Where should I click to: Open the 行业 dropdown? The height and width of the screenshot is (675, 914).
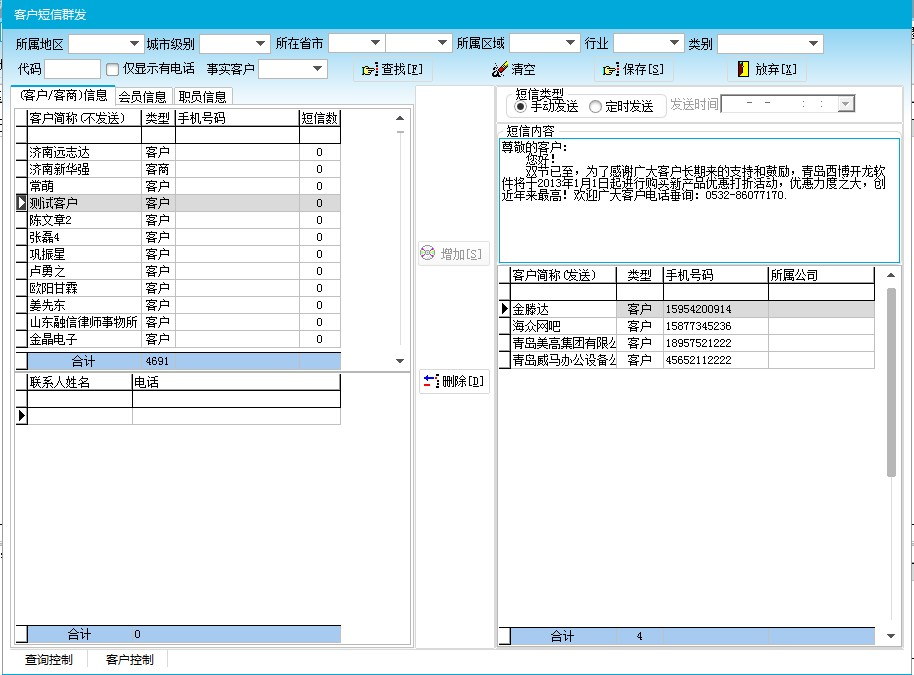(x=674, y=43)
